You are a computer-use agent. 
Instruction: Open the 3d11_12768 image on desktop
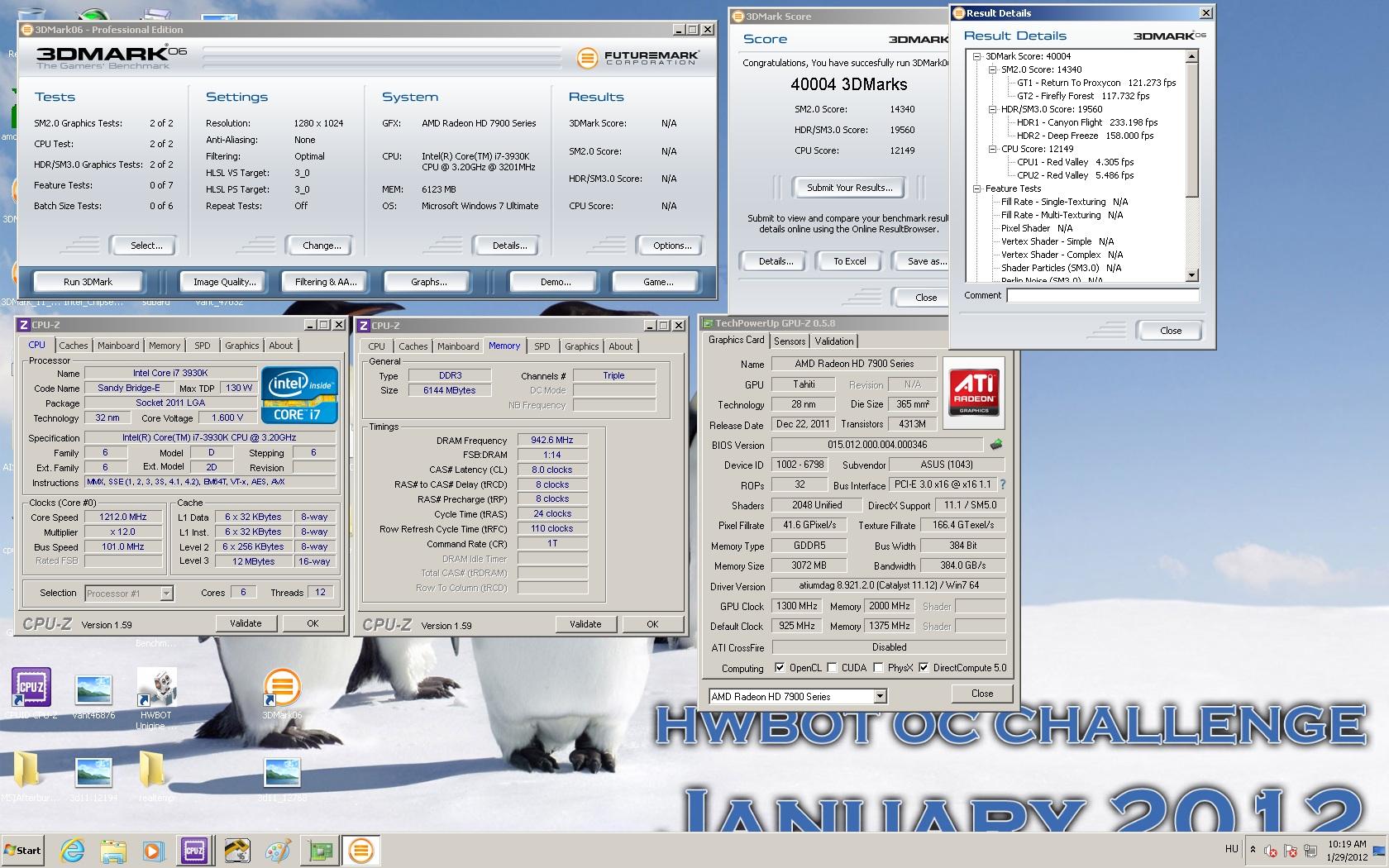(281, 777)
